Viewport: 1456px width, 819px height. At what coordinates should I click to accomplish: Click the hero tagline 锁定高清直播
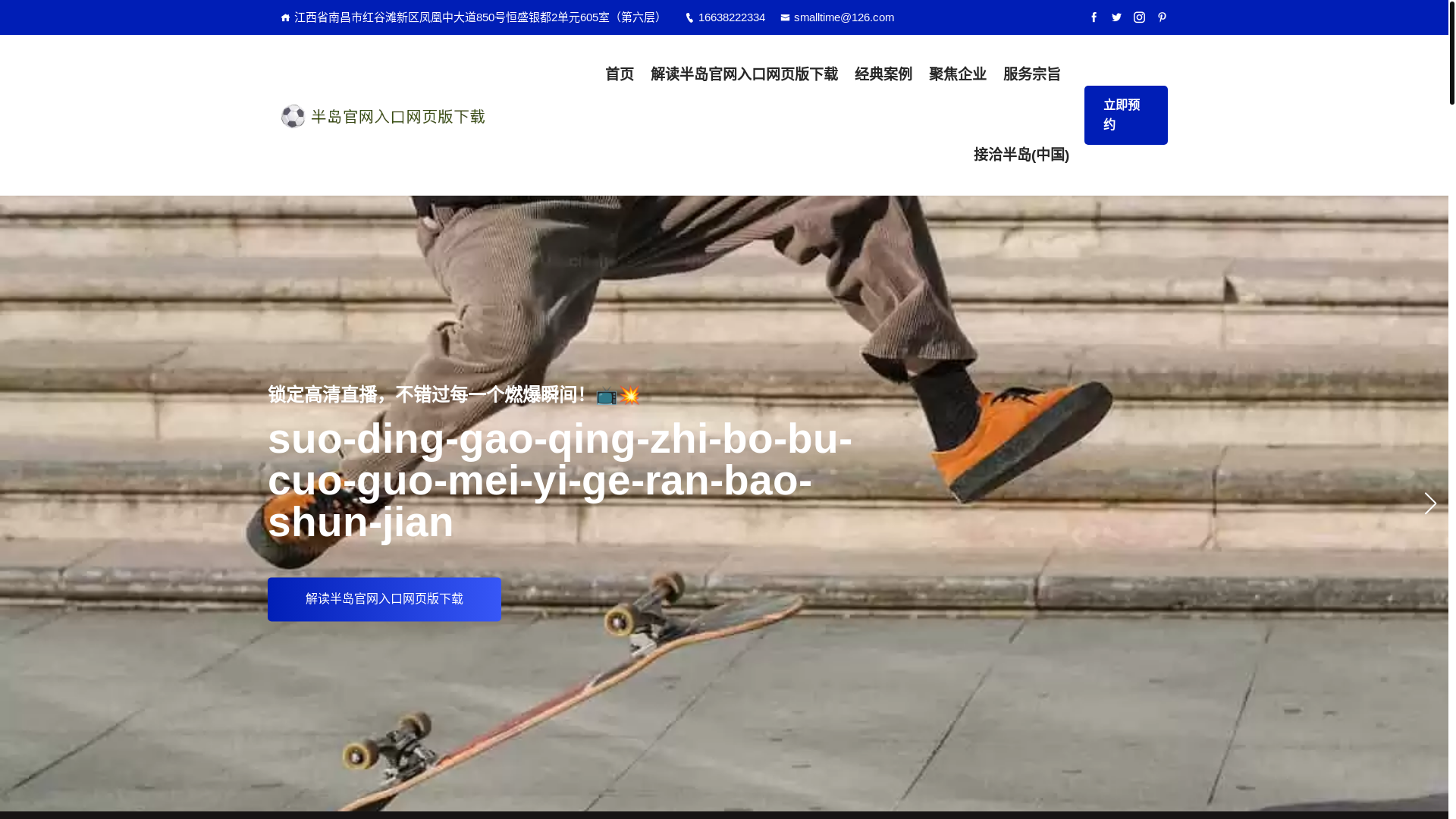pyautogui.click(x=322, y=394)
